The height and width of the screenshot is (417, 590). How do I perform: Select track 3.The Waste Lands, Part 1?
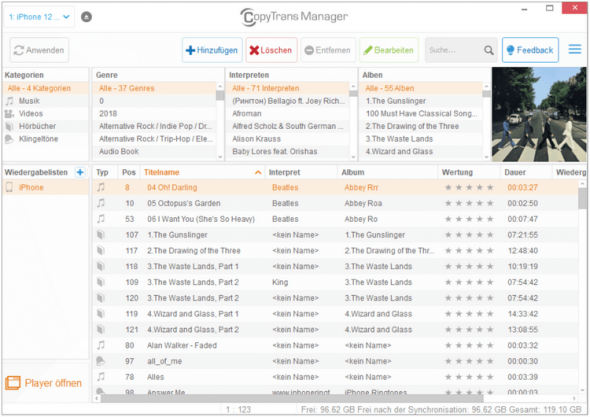(335, 266)
